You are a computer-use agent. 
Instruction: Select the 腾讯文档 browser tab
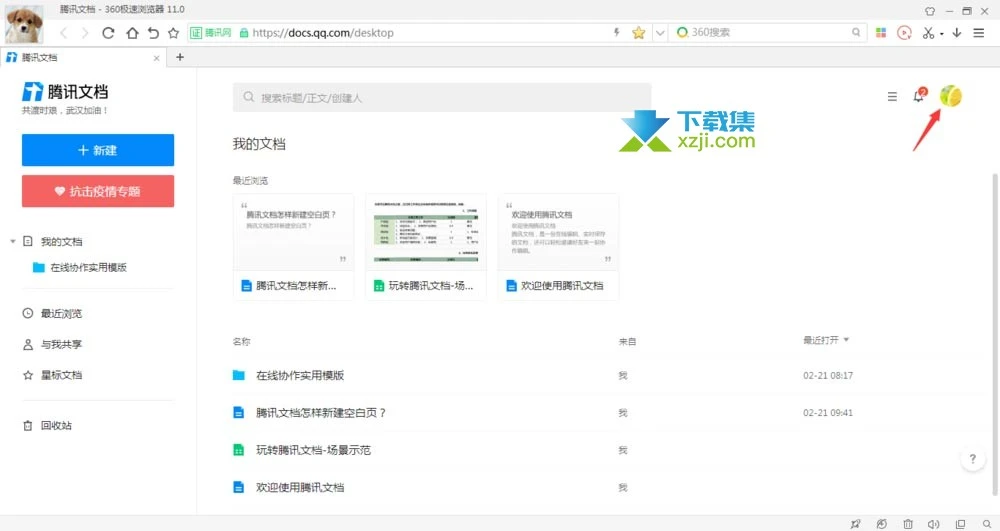(83, 57)
